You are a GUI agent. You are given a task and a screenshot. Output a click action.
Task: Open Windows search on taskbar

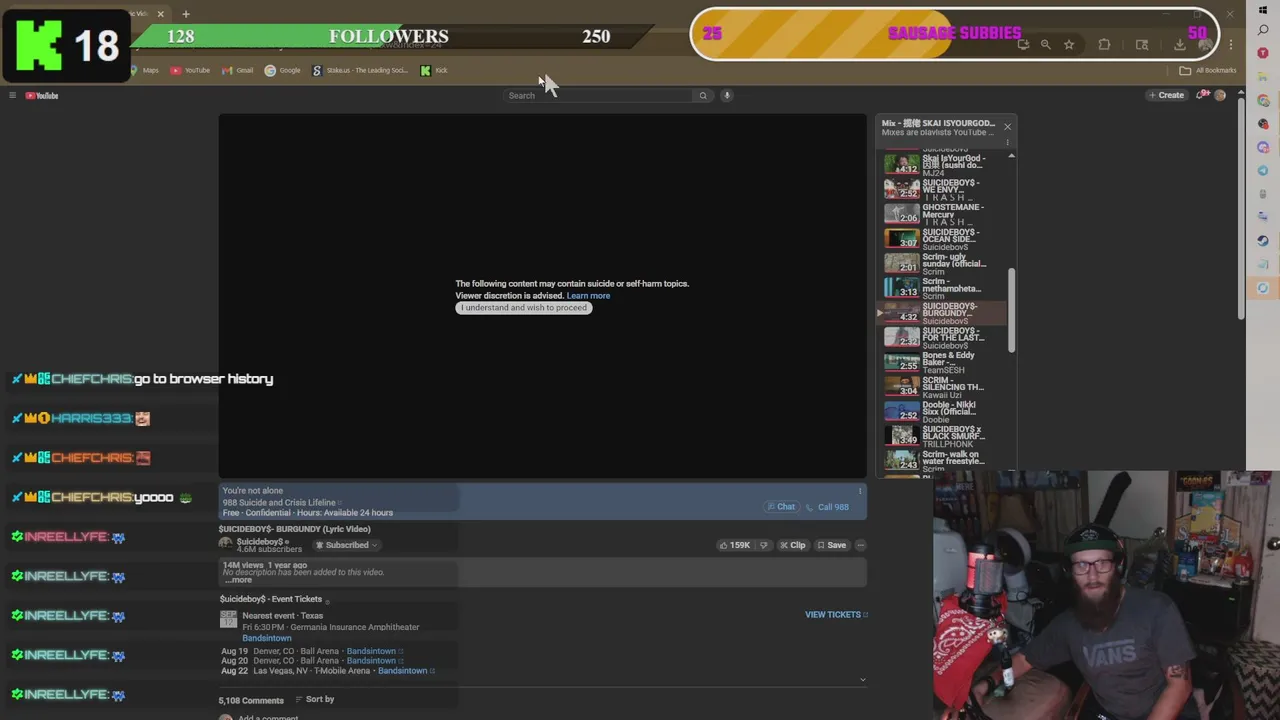(x=1263, y=30)
